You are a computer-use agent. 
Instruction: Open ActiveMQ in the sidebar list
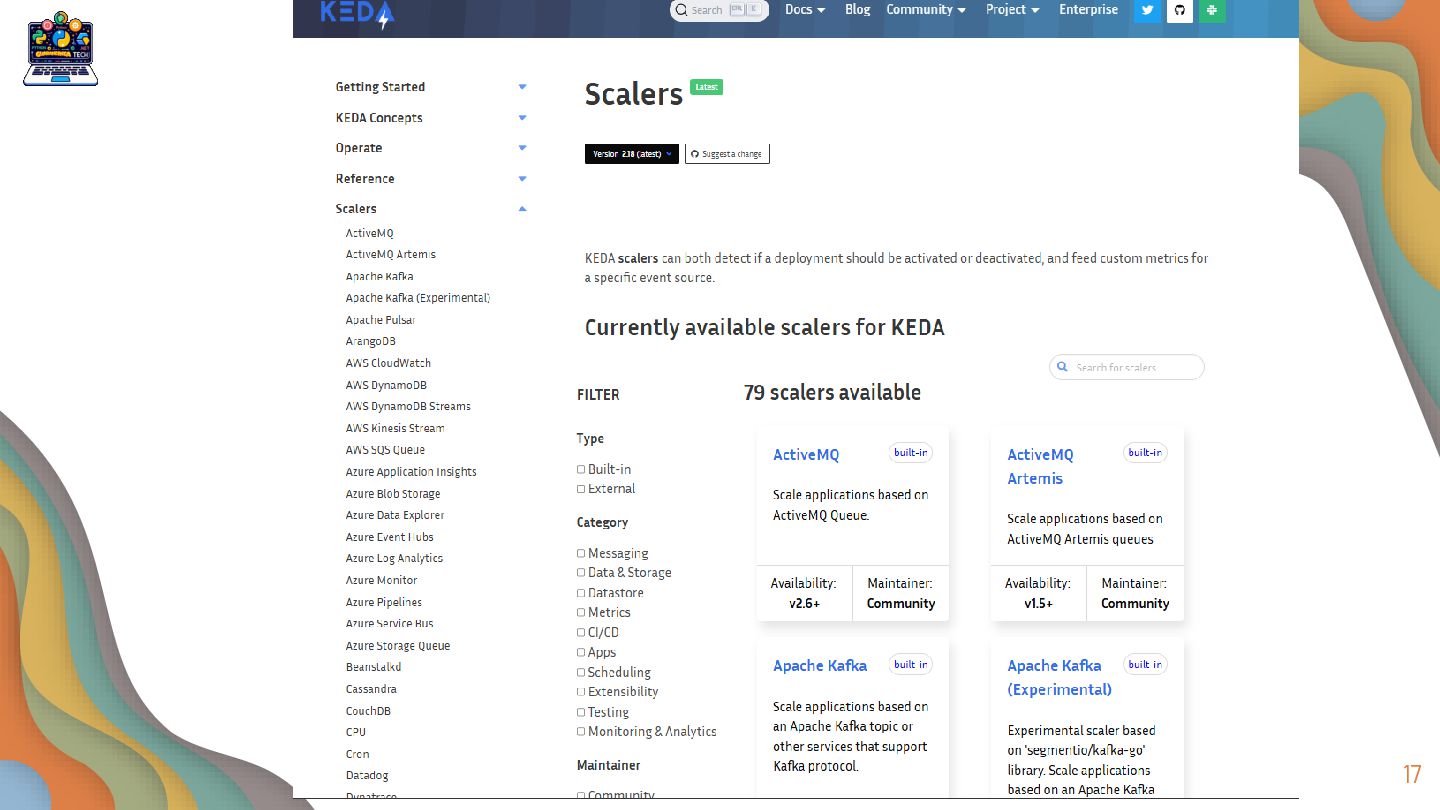pyautogui.click(x=370, y=233)
